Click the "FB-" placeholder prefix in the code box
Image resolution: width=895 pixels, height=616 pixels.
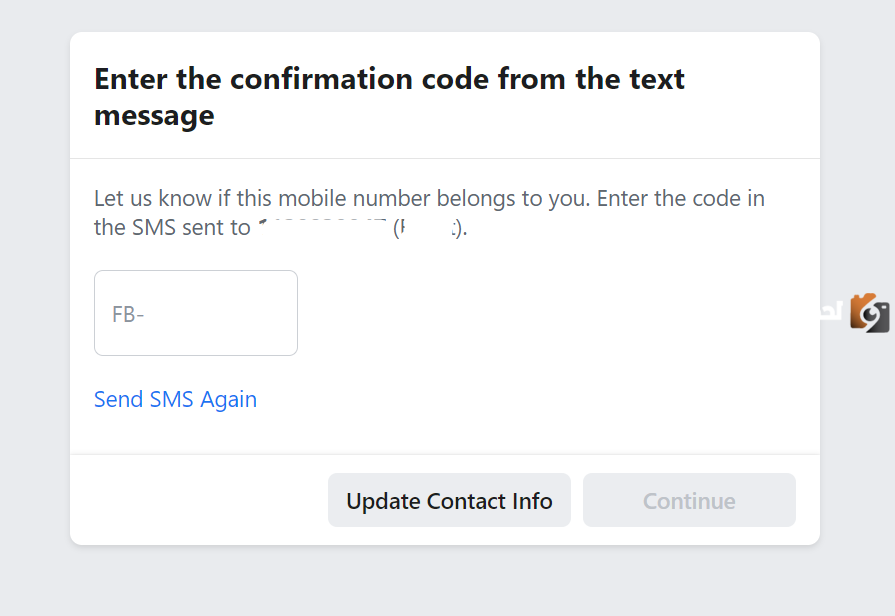(x=128, y=314)
